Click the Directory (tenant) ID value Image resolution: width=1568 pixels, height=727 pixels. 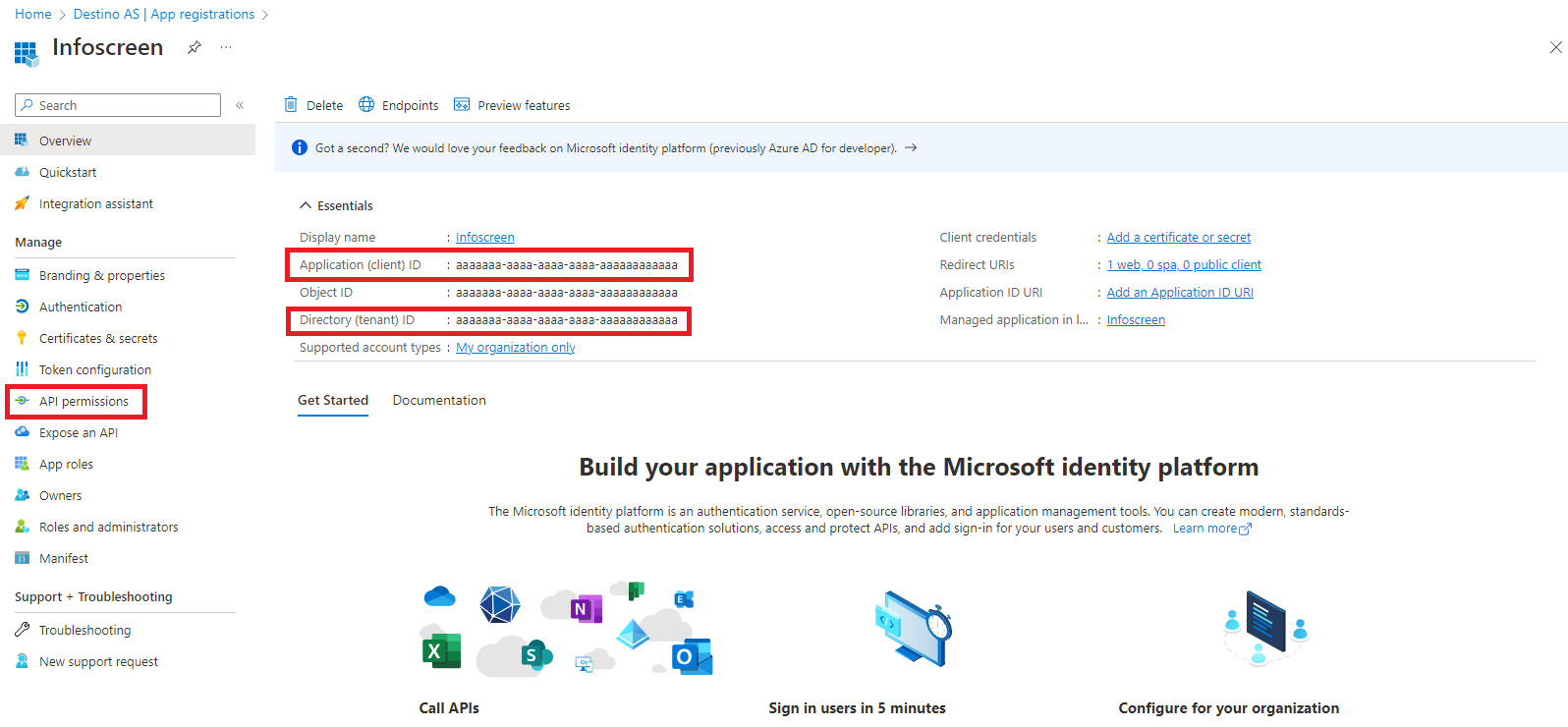(567, 319)
